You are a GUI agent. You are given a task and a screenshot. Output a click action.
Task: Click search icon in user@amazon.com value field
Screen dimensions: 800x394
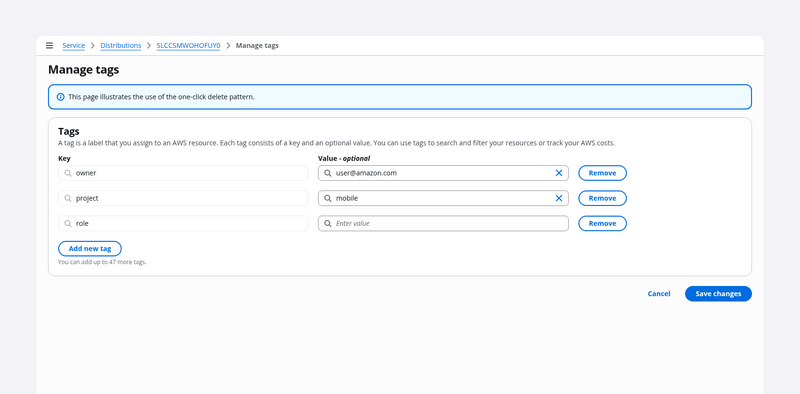328,173
